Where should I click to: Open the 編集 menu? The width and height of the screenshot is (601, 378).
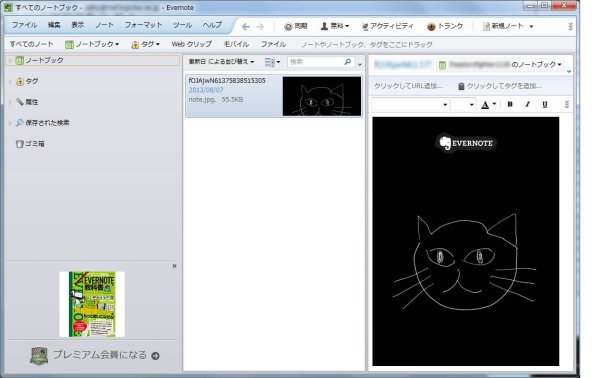54,25
